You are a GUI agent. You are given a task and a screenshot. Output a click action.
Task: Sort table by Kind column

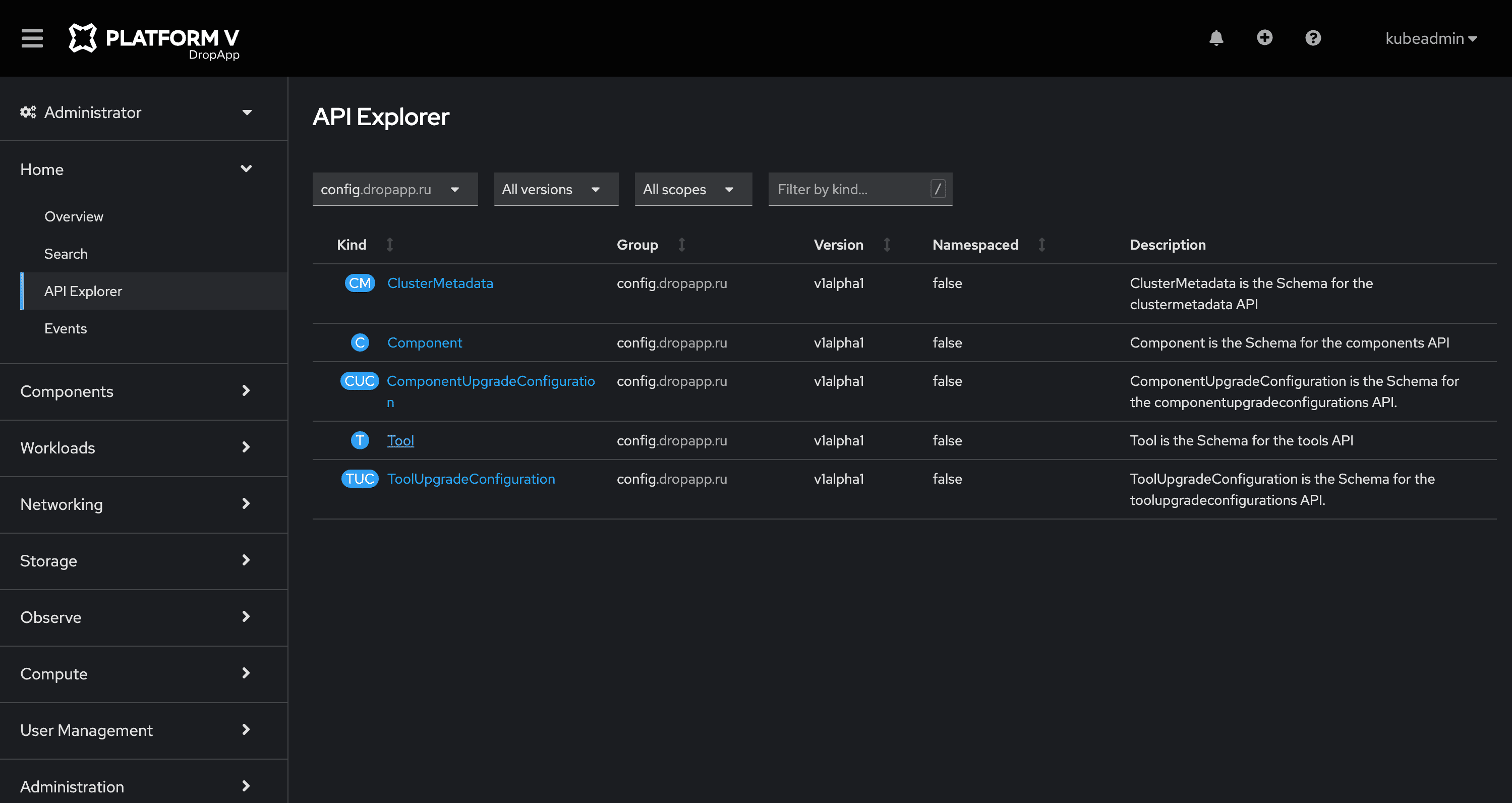352,245
